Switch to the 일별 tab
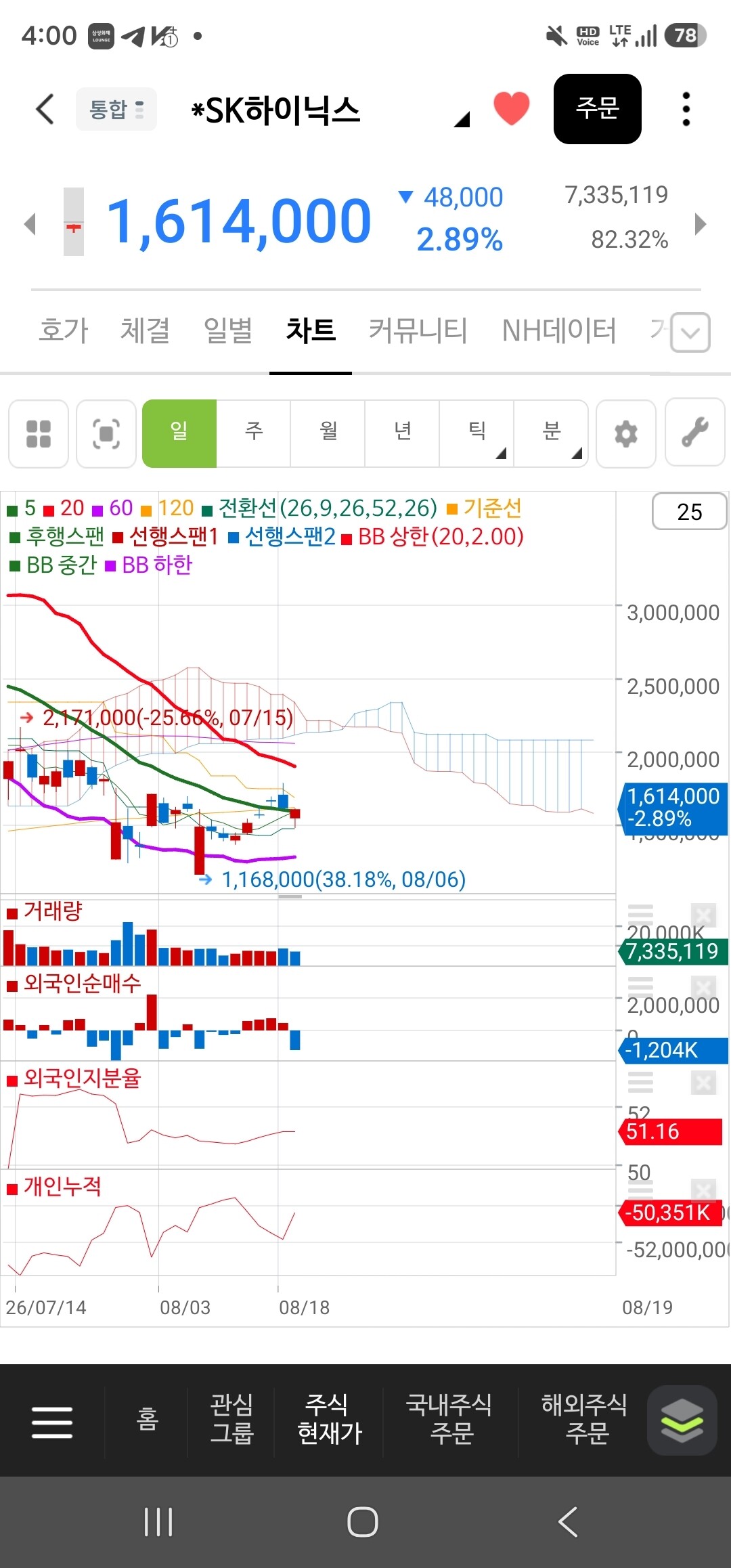731x1568 pixels. coord(228,330)
